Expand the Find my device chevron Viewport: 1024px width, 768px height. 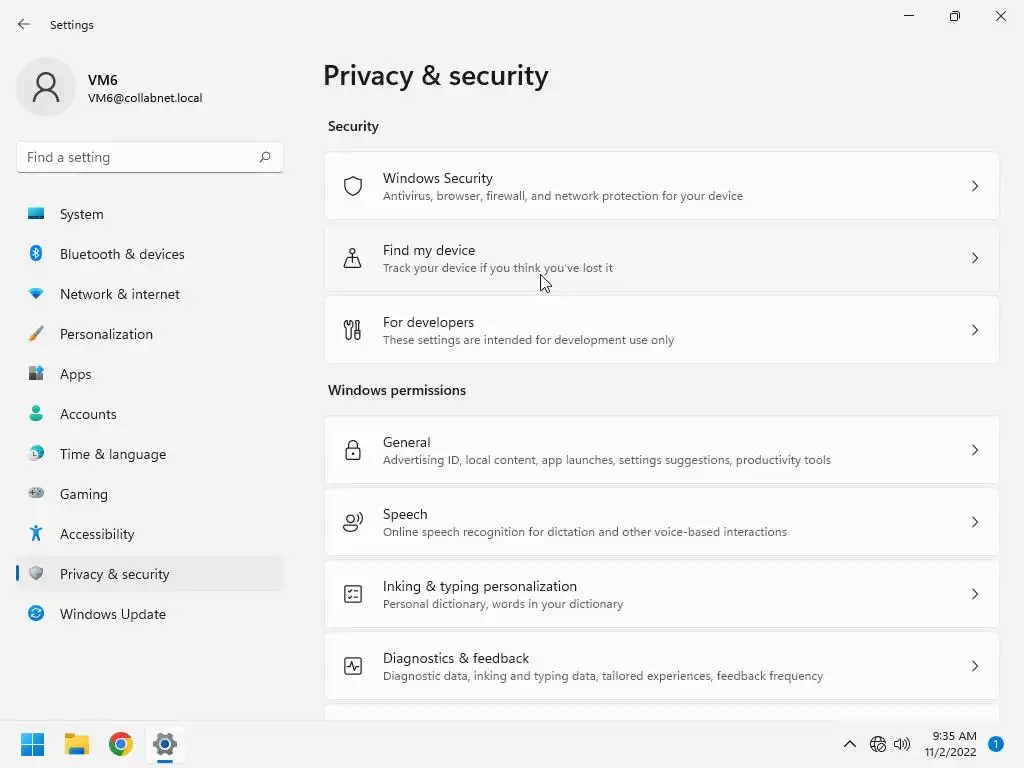click(975, 258)
